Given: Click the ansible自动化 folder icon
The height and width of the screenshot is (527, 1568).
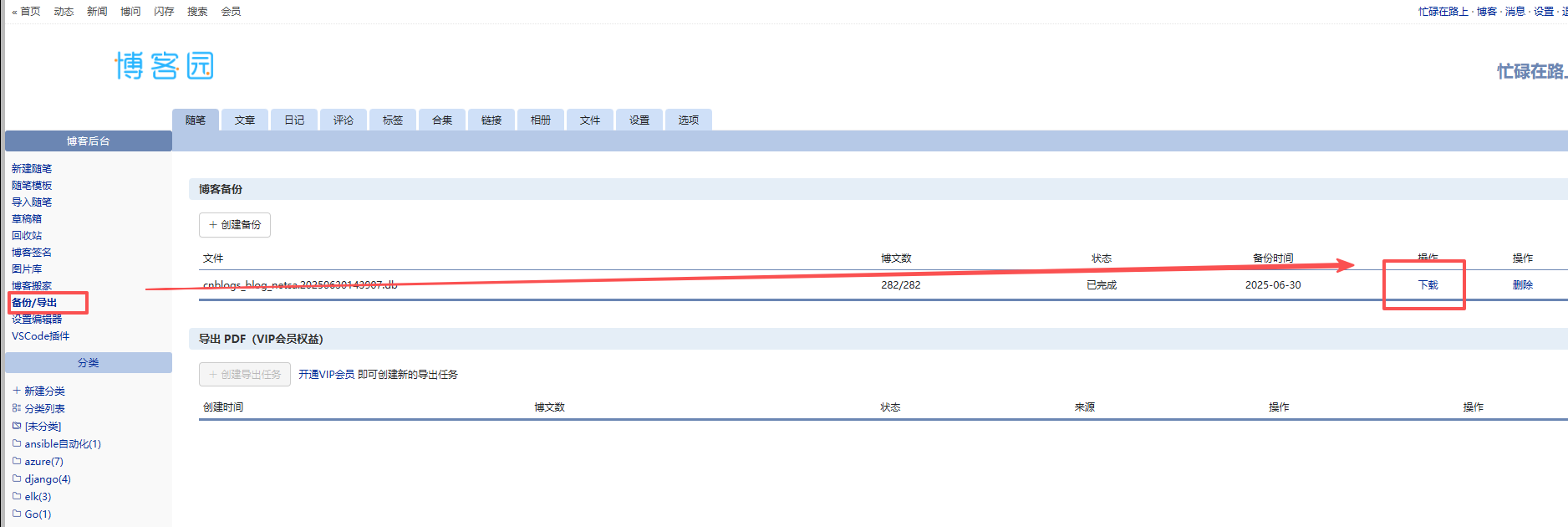Looking at the screenshot, I should [17, 443].
